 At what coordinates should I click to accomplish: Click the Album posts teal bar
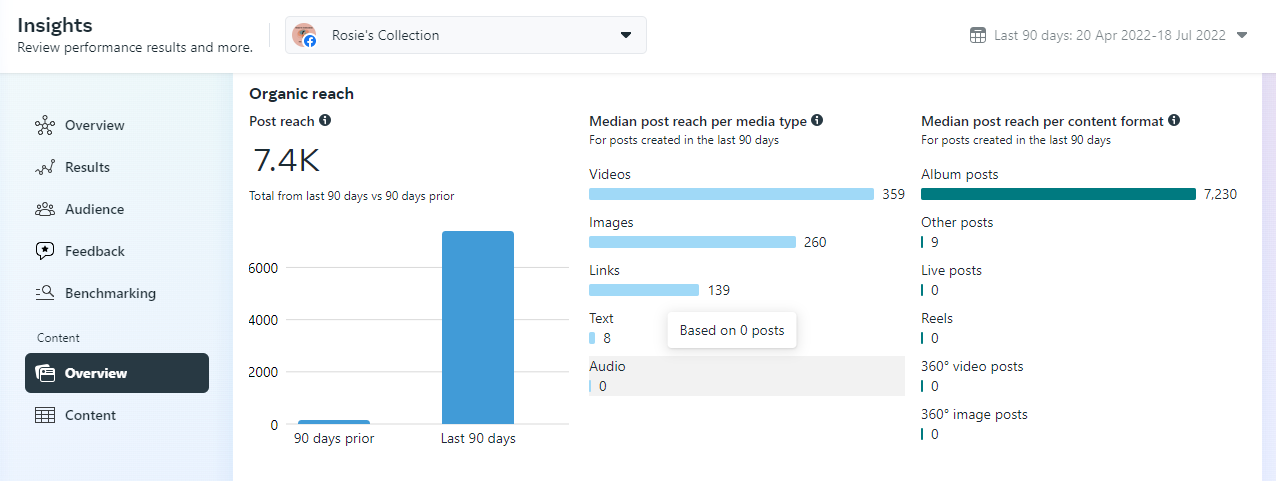click(1058, 194)
